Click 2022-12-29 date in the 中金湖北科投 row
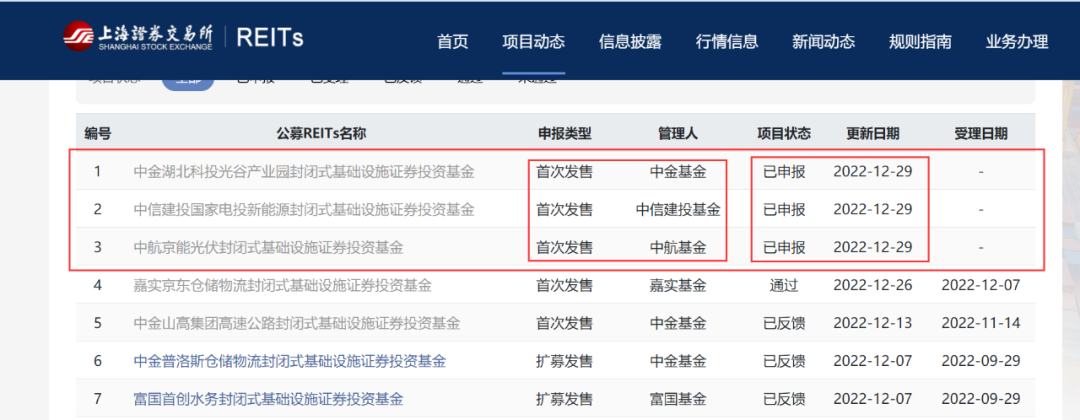 click(873, 171)
